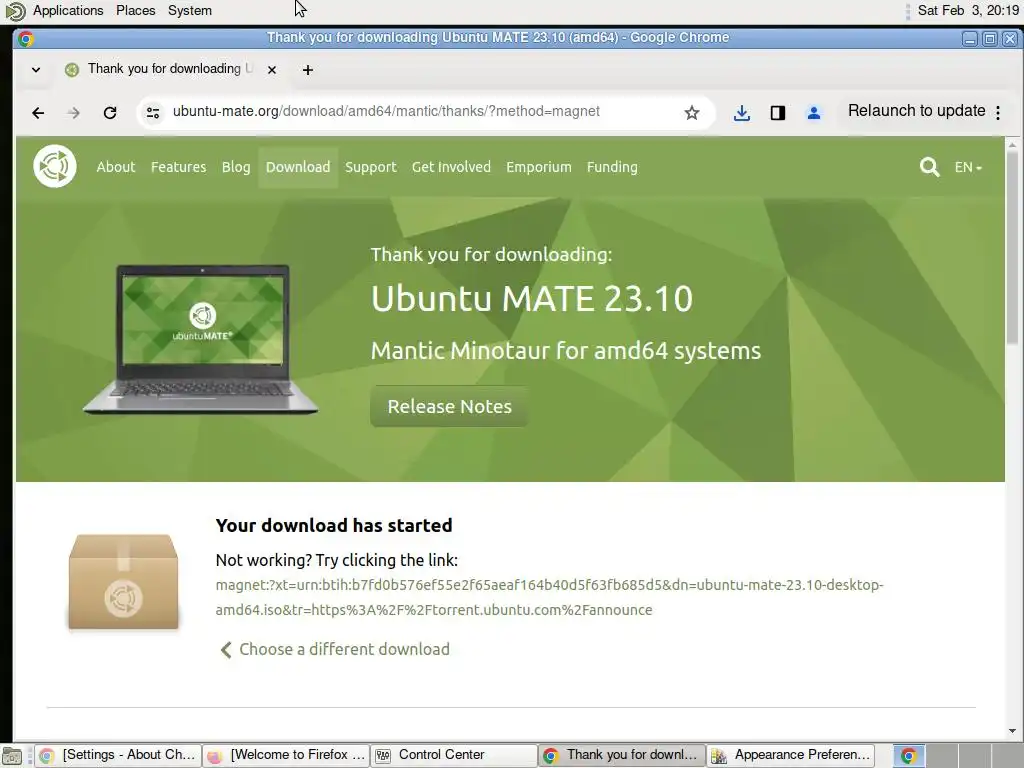Switch to Control Center taskbar window
The height and width of the screenshot is (768, 1024).
pyautogui.click(x=454, y=755)
